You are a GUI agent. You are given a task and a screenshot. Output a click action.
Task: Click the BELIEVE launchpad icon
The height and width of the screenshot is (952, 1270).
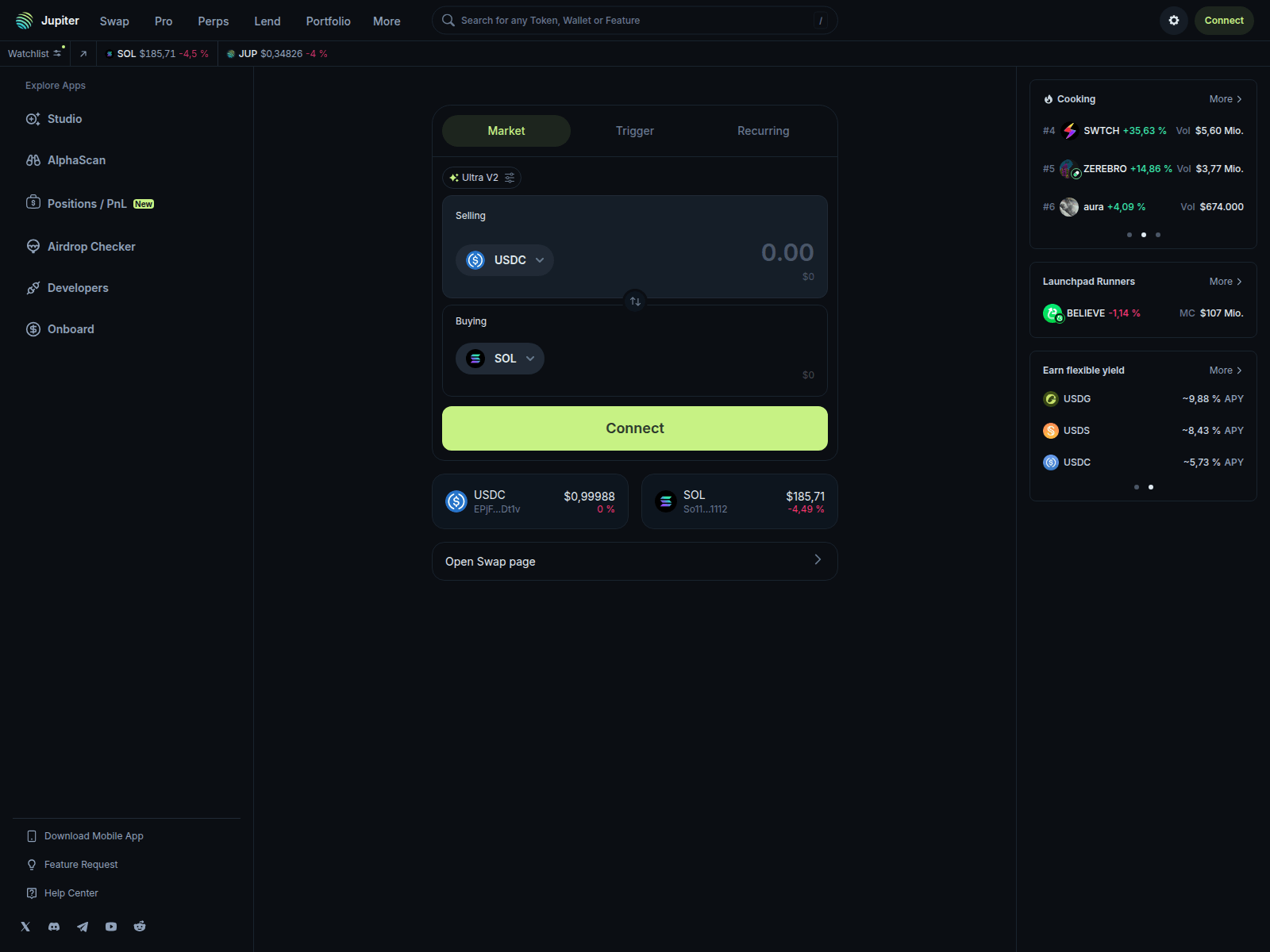(1053, 313)
